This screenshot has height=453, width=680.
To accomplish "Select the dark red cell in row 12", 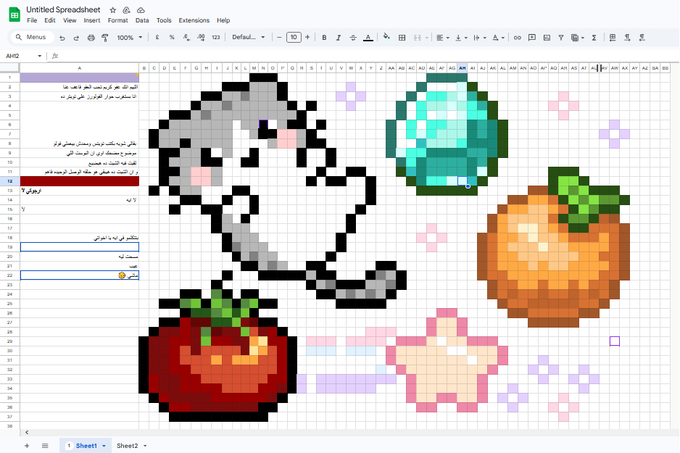I will point(79,181).
